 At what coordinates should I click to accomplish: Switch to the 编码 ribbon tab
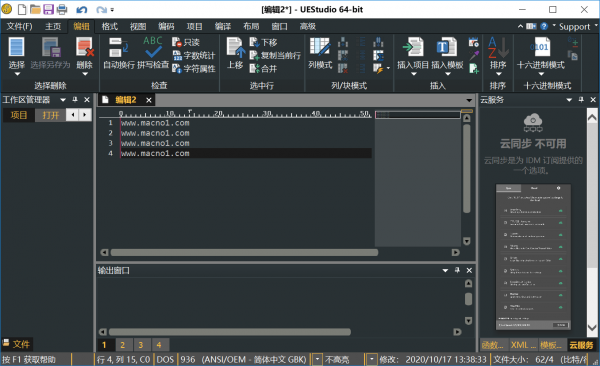click(166, 26)
